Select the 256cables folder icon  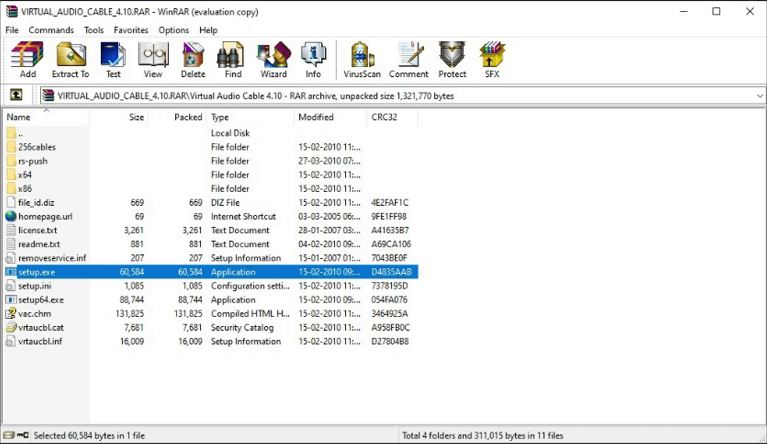coord(11,147)
